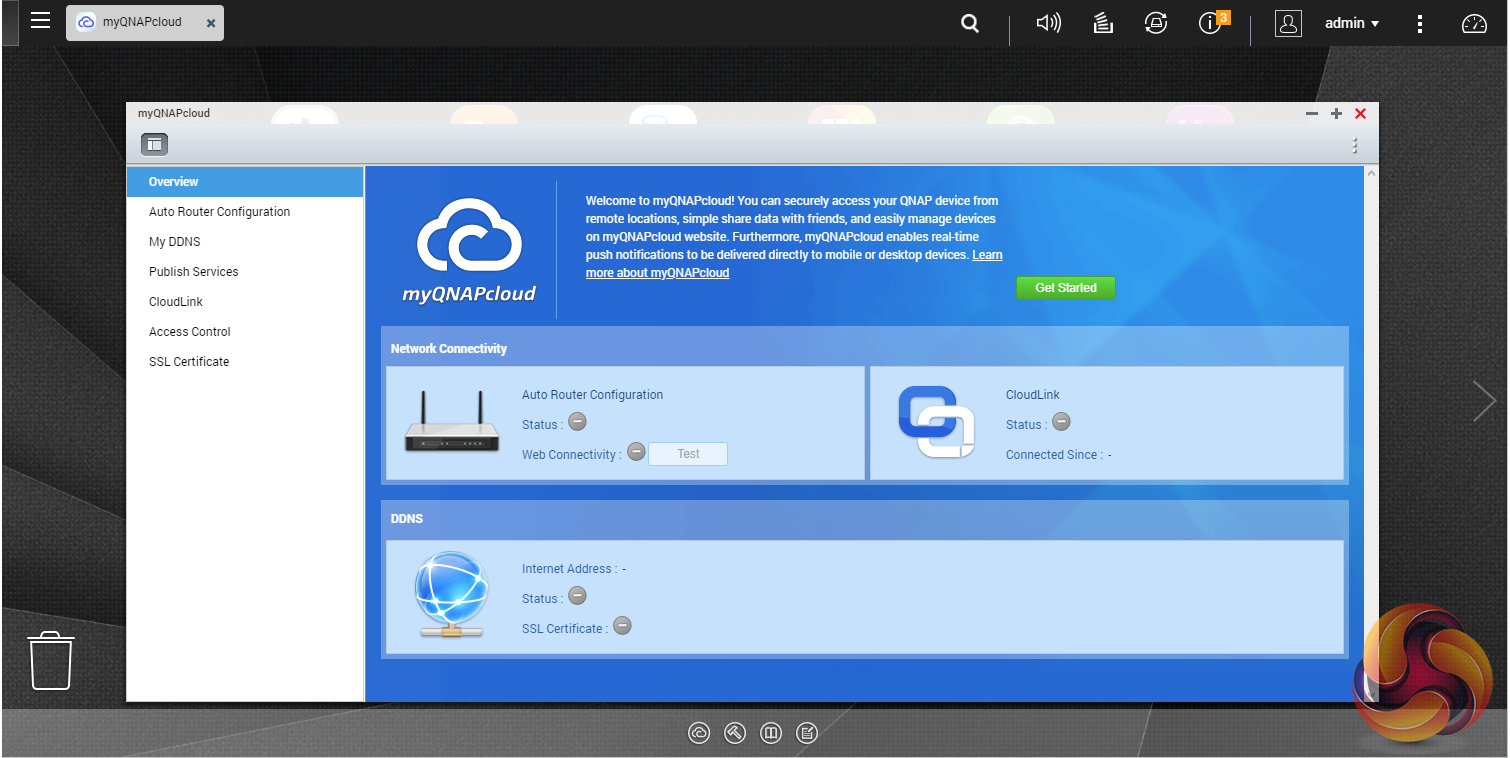Open Auto Router Configuration sidebar item
This screenshot has width=1510, height=758.
(245, 212)
